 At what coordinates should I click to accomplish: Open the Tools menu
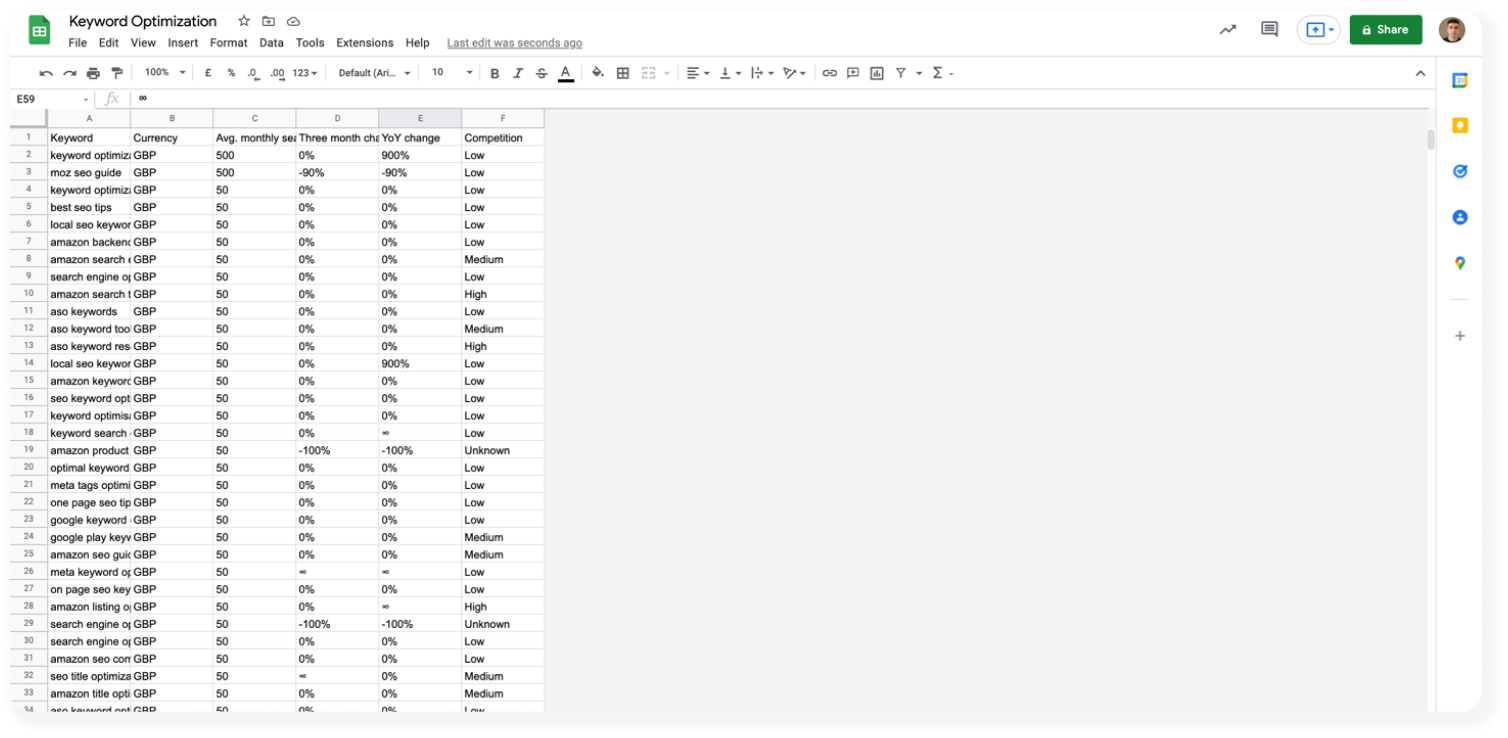coord(310,43)
